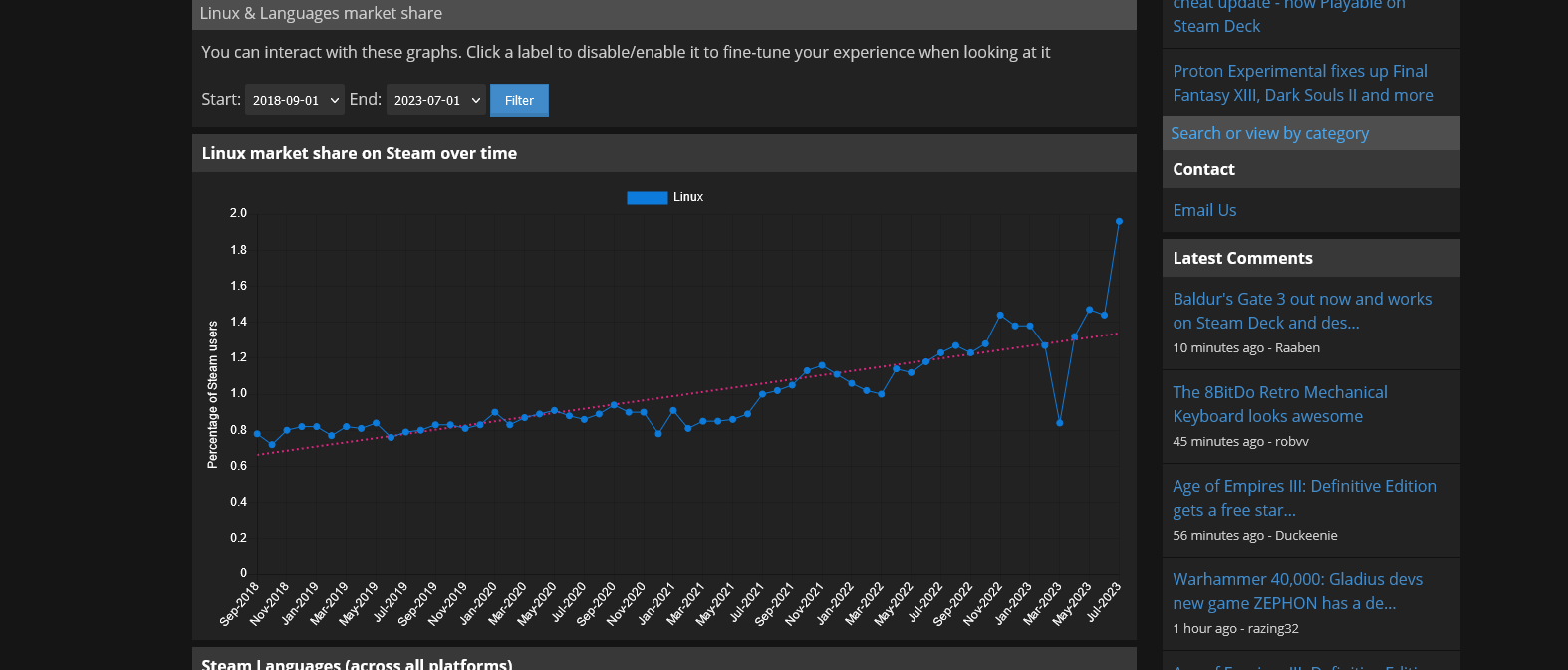Click the blue Filter button

(x=519, y=100)
